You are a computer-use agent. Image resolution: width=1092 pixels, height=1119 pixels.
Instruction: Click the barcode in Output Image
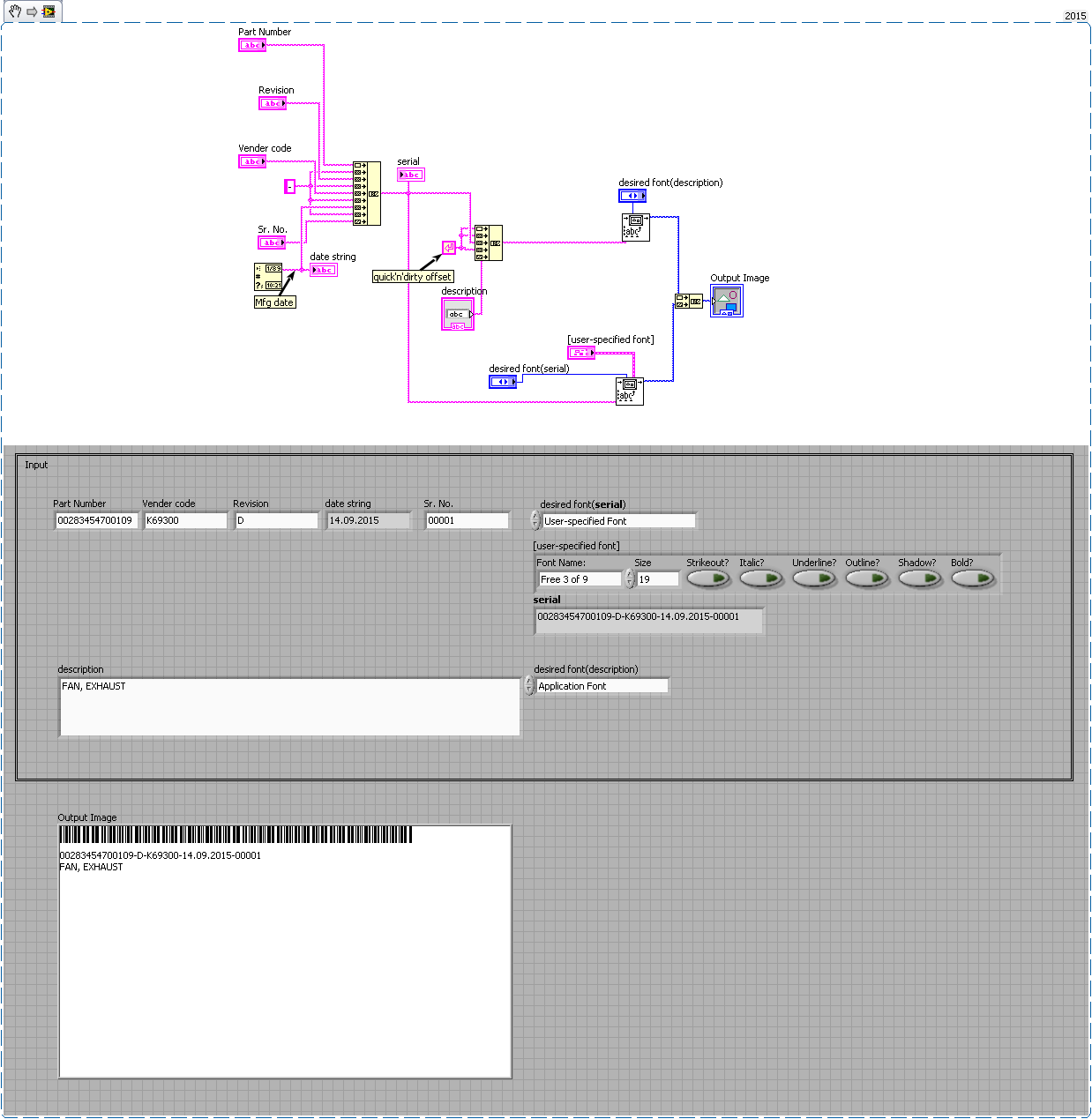click(x=236, y=835)
